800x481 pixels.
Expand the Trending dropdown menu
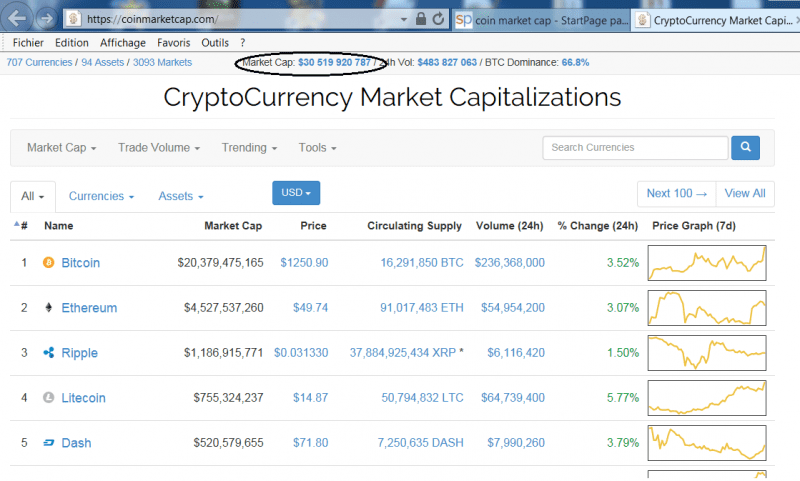[249, 148]
